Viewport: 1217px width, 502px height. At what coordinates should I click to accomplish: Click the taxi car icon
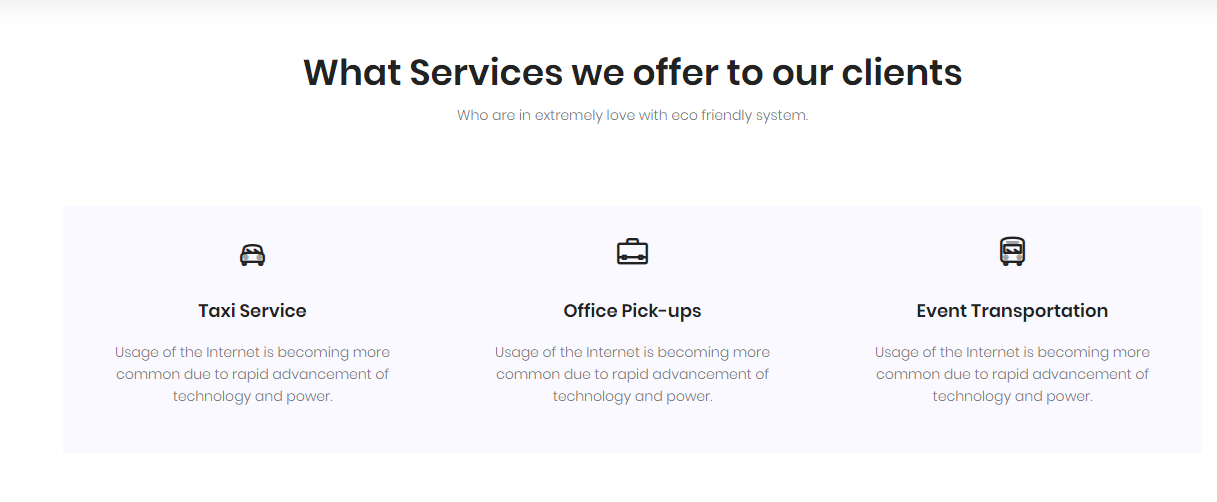(252, 255)
